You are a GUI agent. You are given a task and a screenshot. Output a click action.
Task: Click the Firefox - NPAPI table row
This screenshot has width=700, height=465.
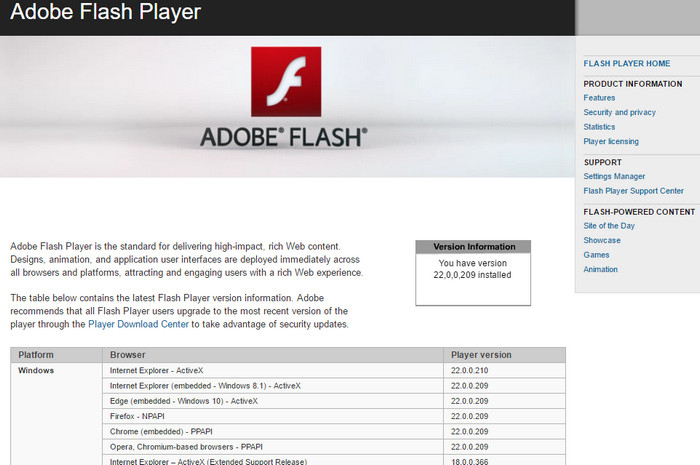(334, 416)
